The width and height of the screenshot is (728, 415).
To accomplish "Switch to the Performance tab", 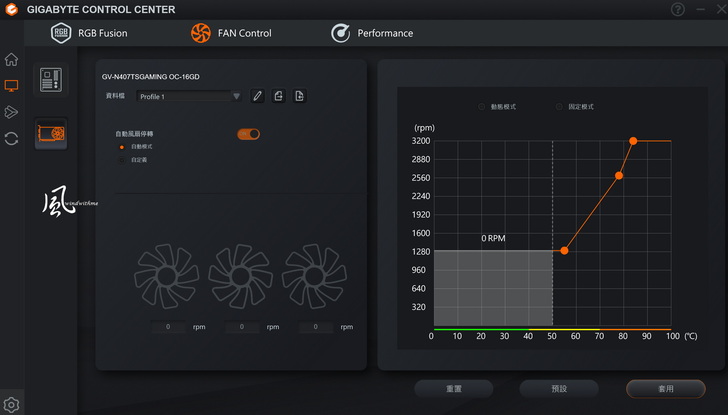I will pos(372,33).
